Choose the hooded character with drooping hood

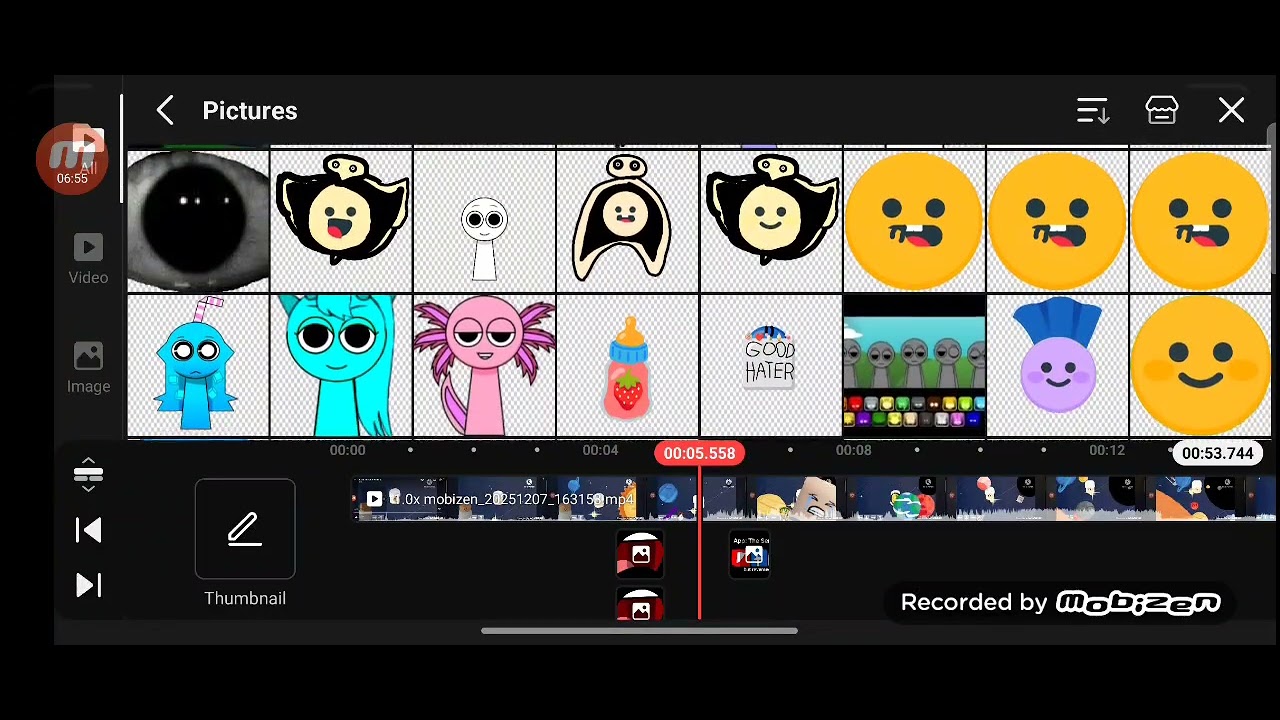627,221
